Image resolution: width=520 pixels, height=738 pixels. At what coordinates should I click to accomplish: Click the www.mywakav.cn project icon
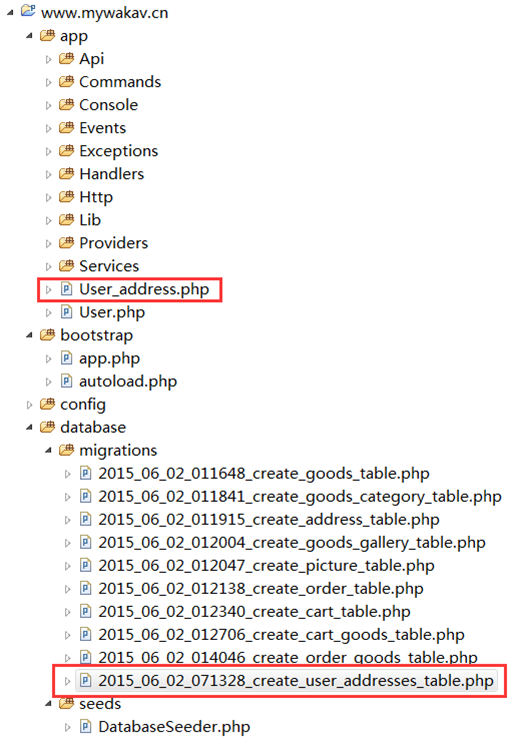tap(28, 11)
